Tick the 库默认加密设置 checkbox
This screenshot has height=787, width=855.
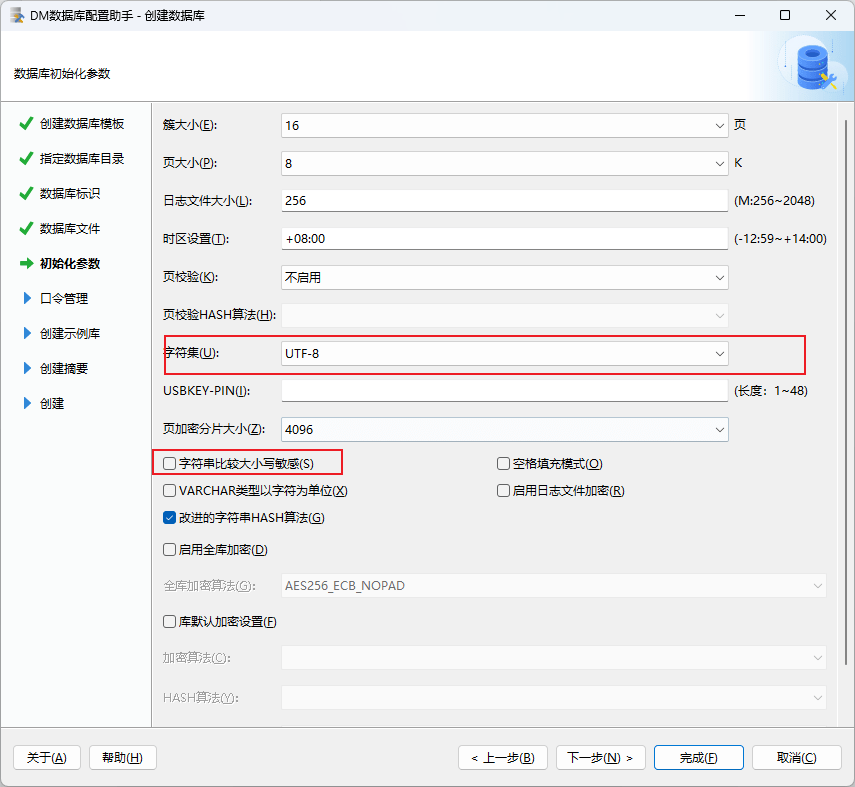coord(170,622)
